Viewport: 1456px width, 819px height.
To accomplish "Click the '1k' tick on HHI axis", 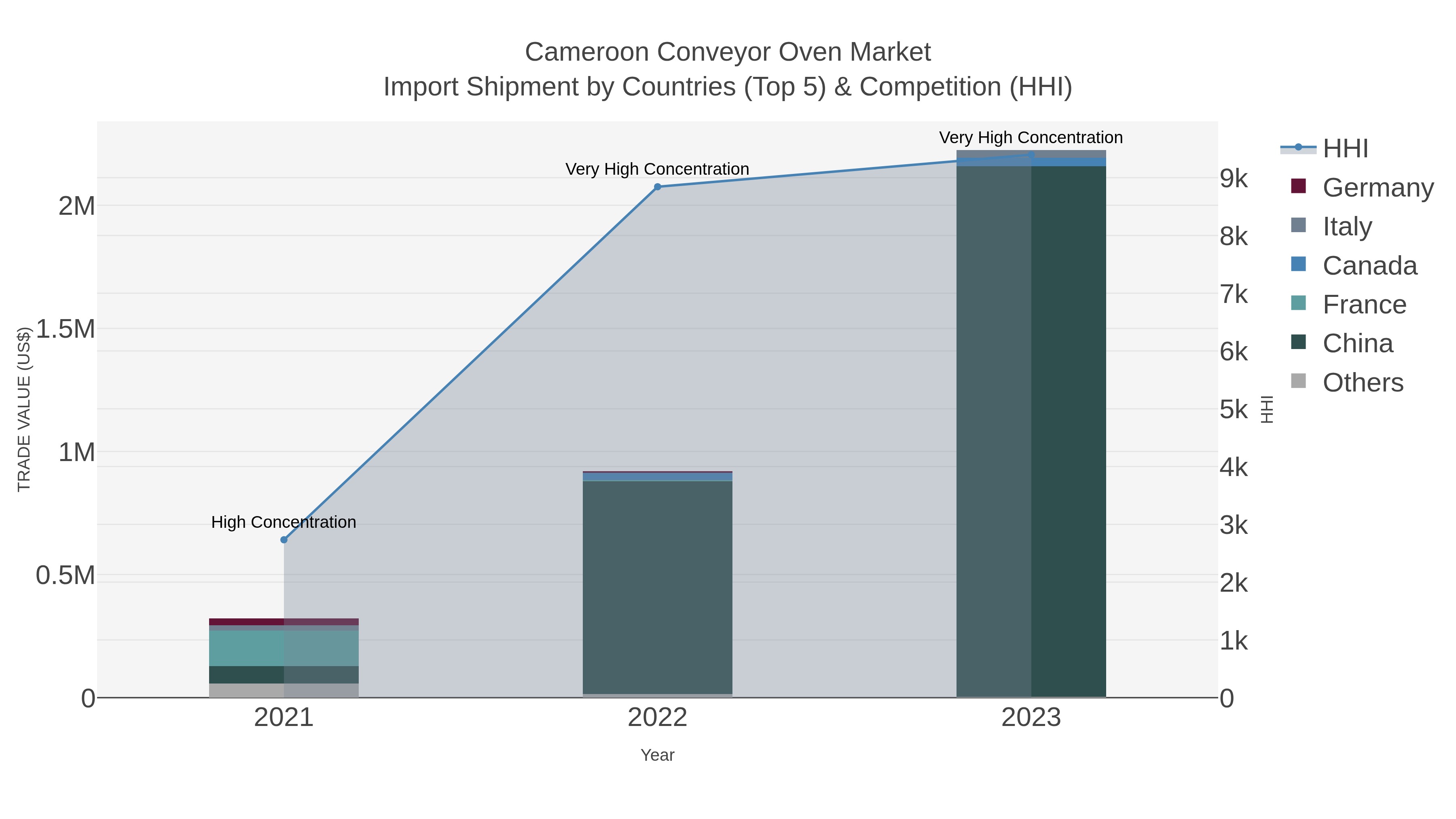I will tap(1234, 641).
